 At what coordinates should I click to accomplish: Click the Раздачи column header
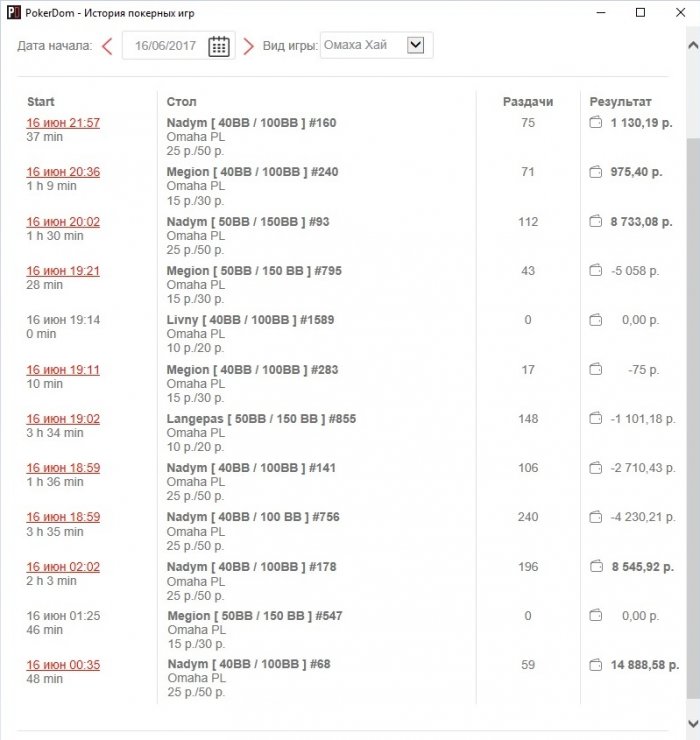[528, 101]
